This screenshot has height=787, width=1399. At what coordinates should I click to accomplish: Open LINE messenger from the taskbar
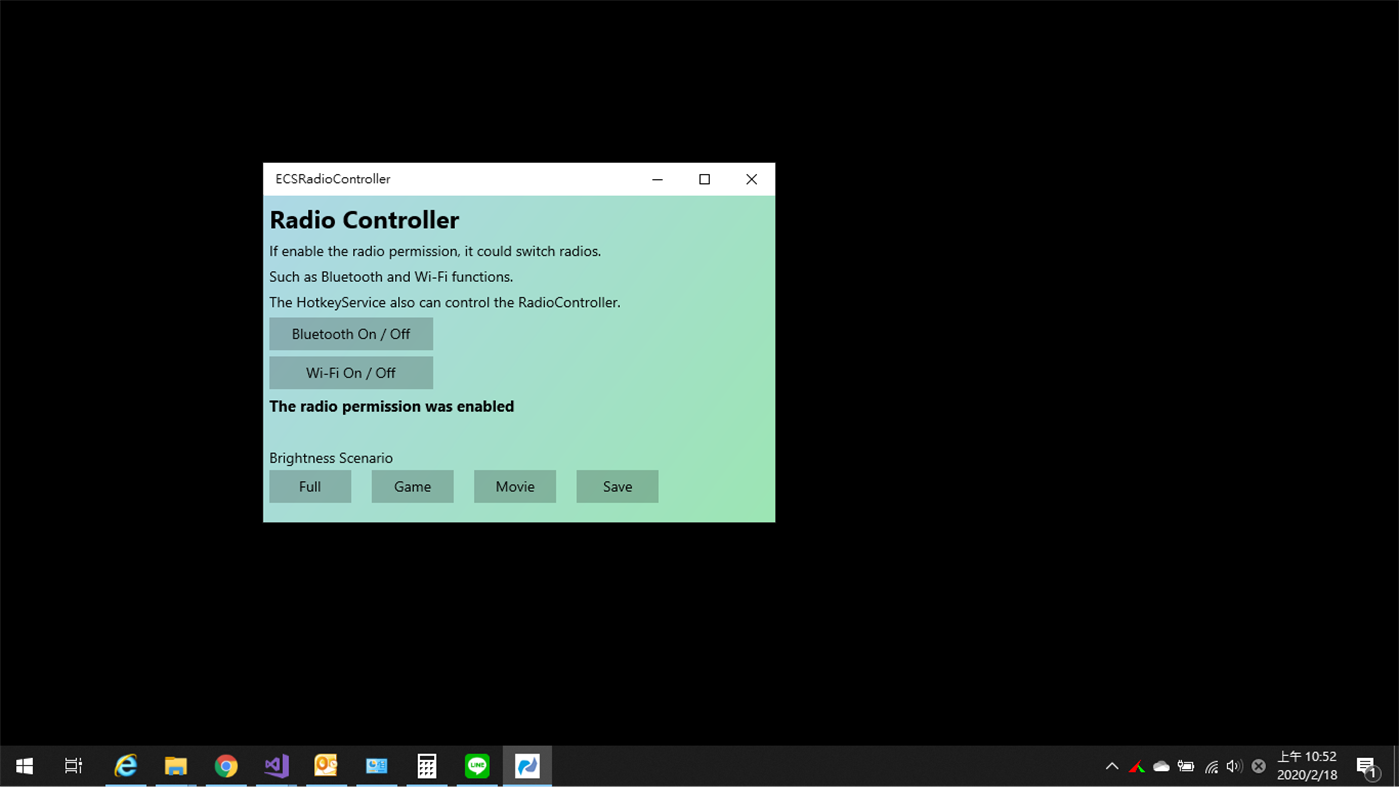(477, 766)
